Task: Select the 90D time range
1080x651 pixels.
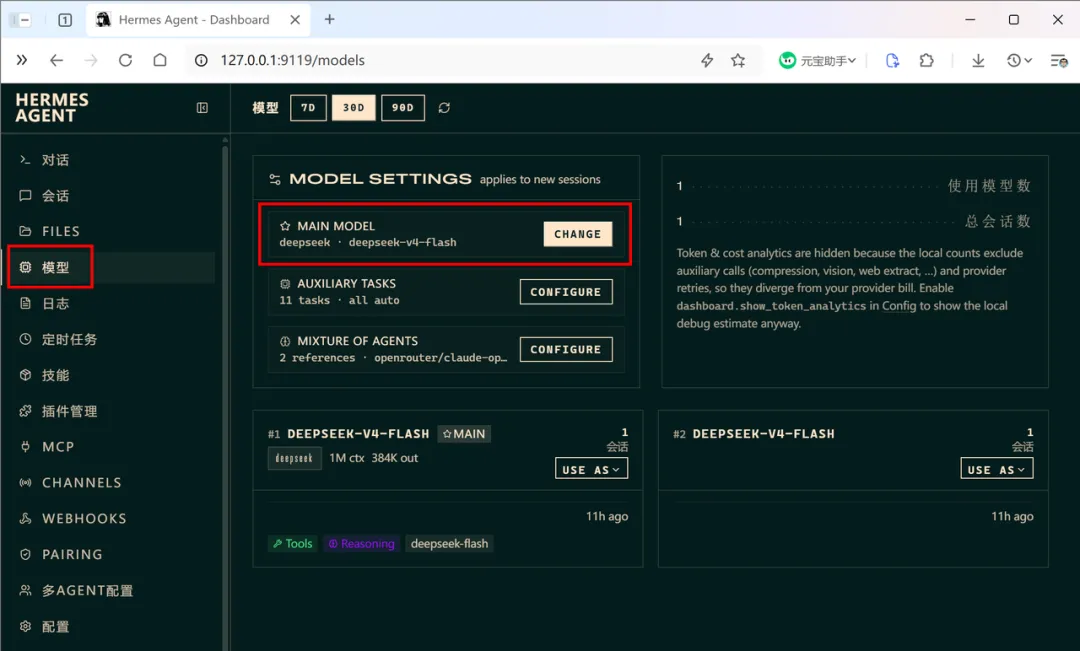Action: pos(403,107)
